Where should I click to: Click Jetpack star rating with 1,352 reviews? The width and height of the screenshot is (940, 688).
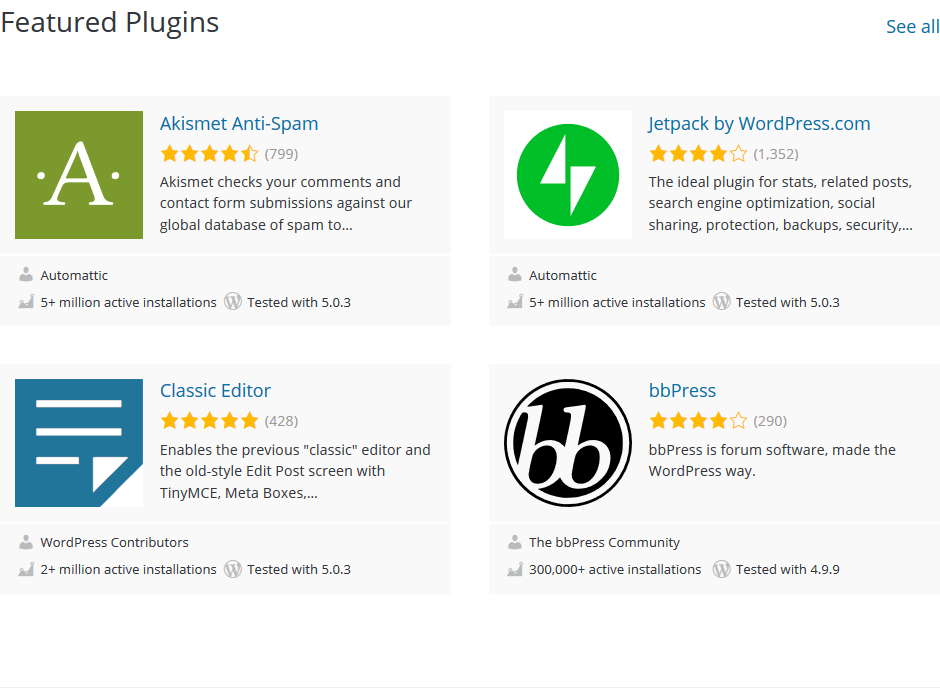[x=698, y=154]
